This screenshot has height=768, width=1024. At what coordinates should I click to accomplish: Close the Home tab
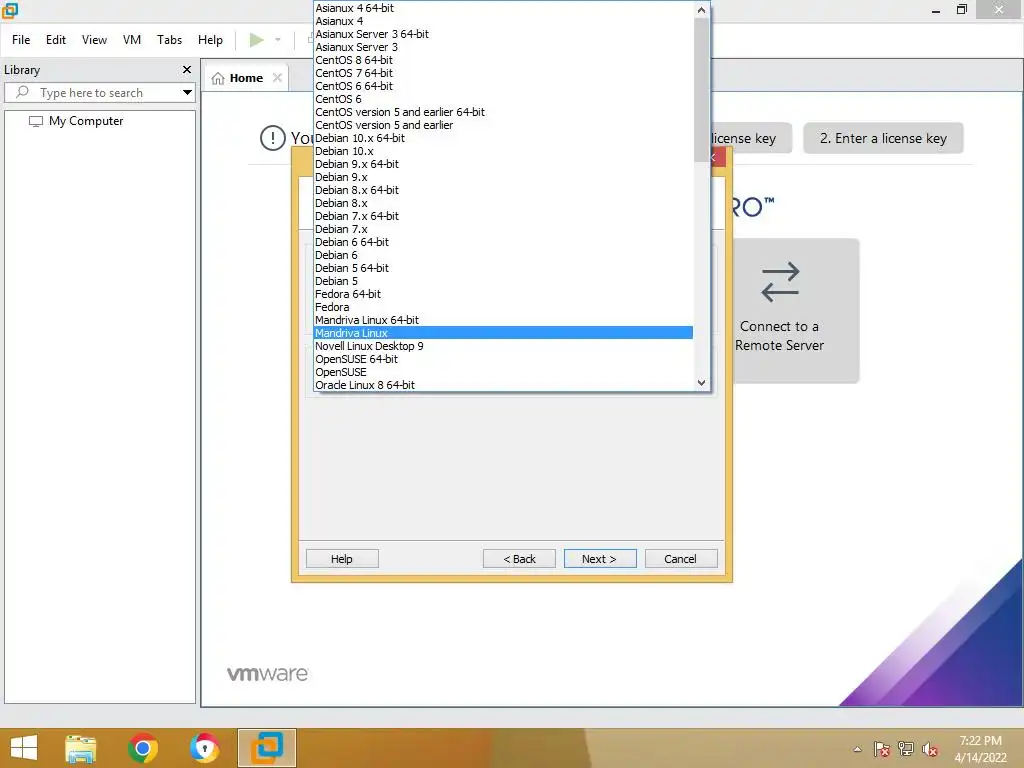pos(278,78)
